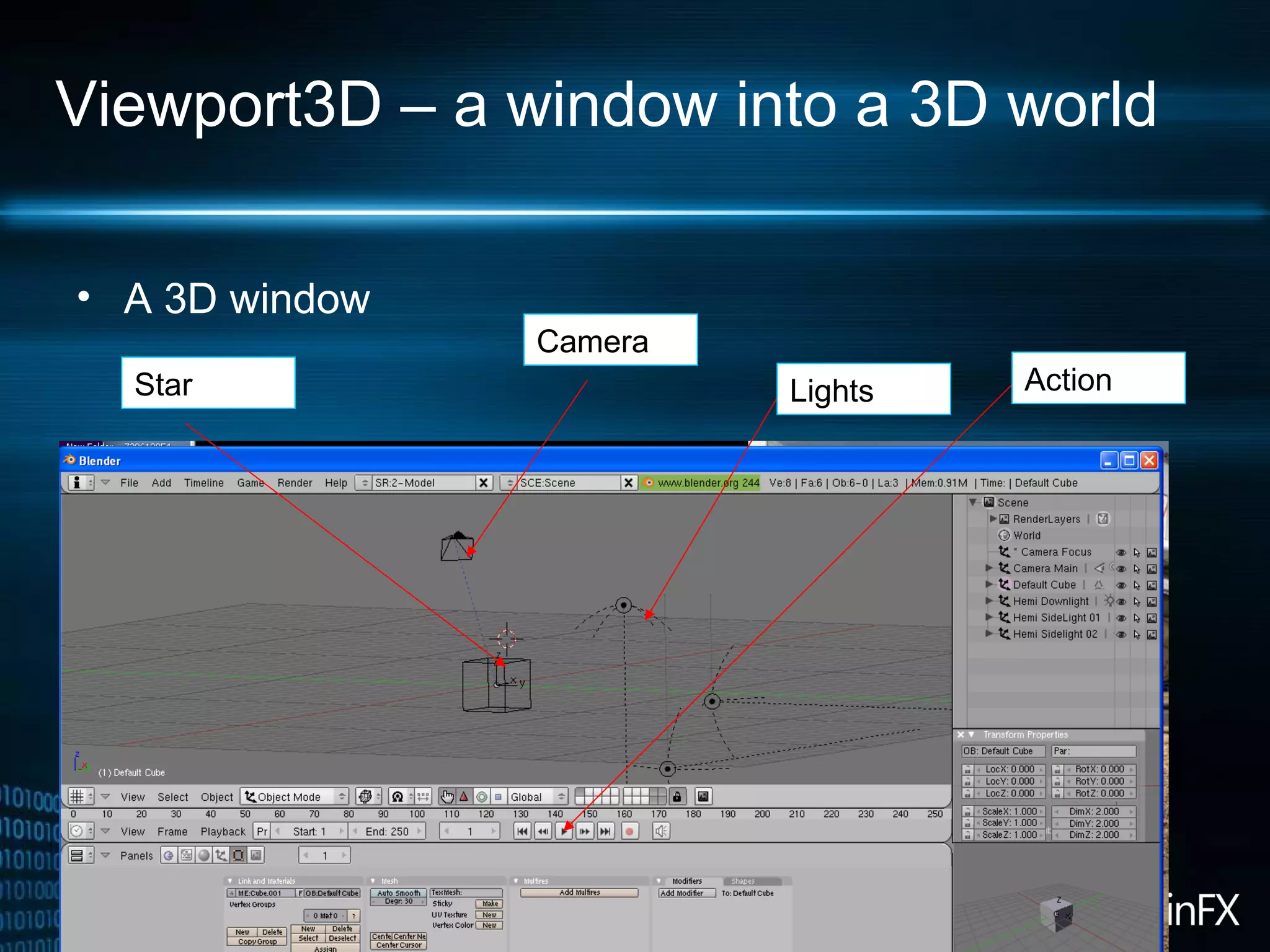Image resolution: width=1270 pixels, height=952 pixels.
Task: Select the translate manipulator triangle icon
Action: (x=464, y=796)
